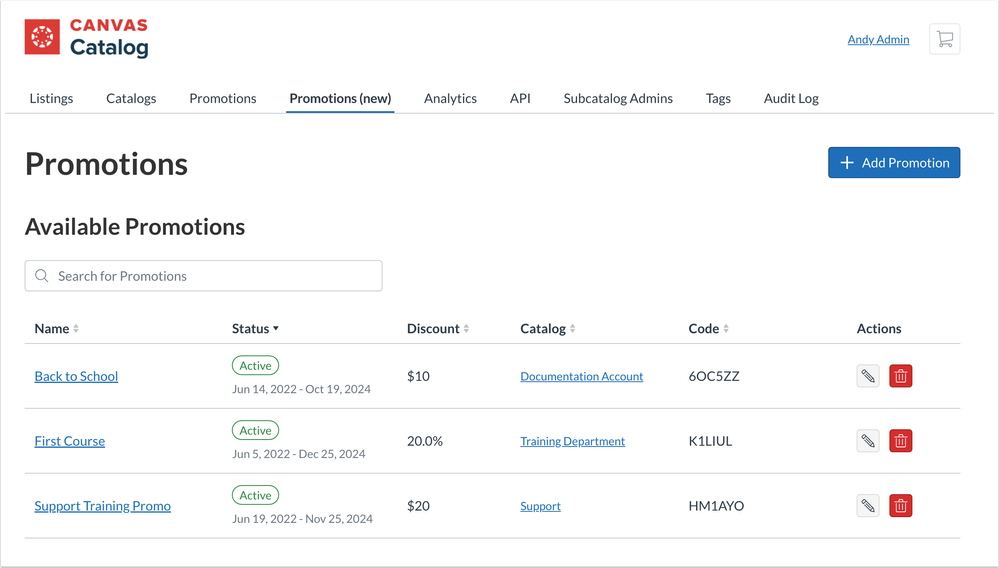Open the Training Department catalog link
This screenshot has height=568, width=999.
pos(572,441)
